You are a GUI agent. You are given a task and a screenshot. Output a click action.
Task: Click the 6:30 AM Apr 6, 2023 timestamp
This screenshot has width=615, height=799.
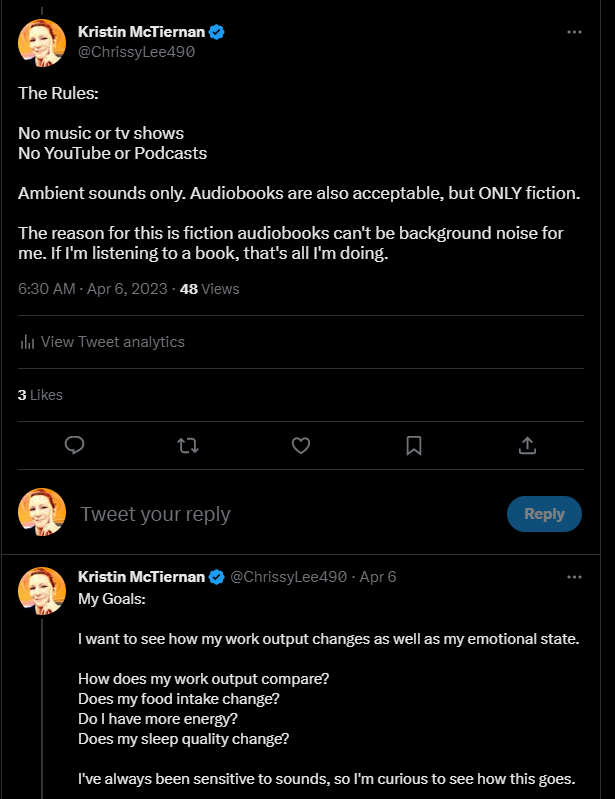(93, 289)
